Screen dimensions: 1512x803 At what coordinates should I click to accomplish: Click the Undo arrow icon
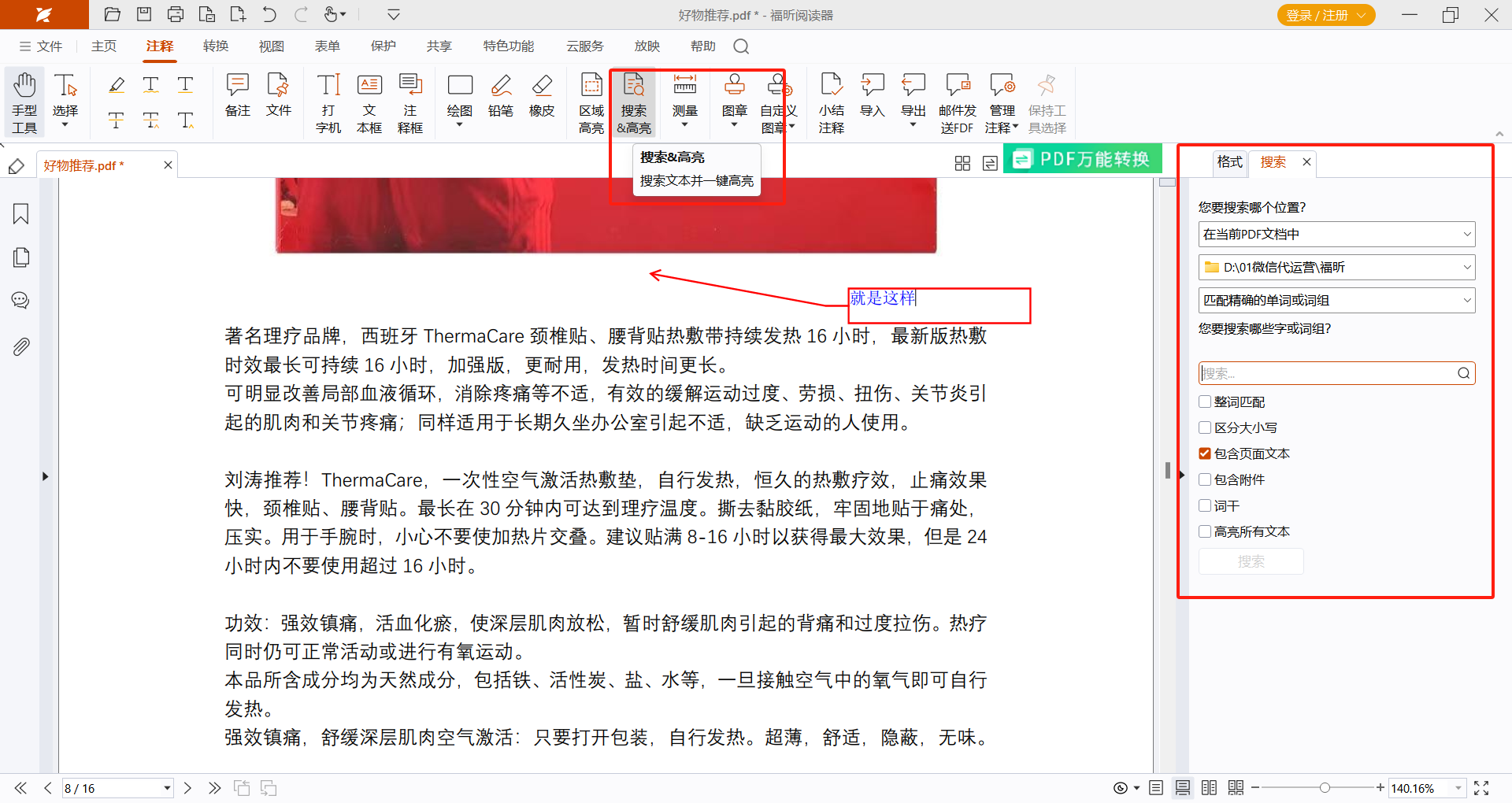[x=269, y=14]
